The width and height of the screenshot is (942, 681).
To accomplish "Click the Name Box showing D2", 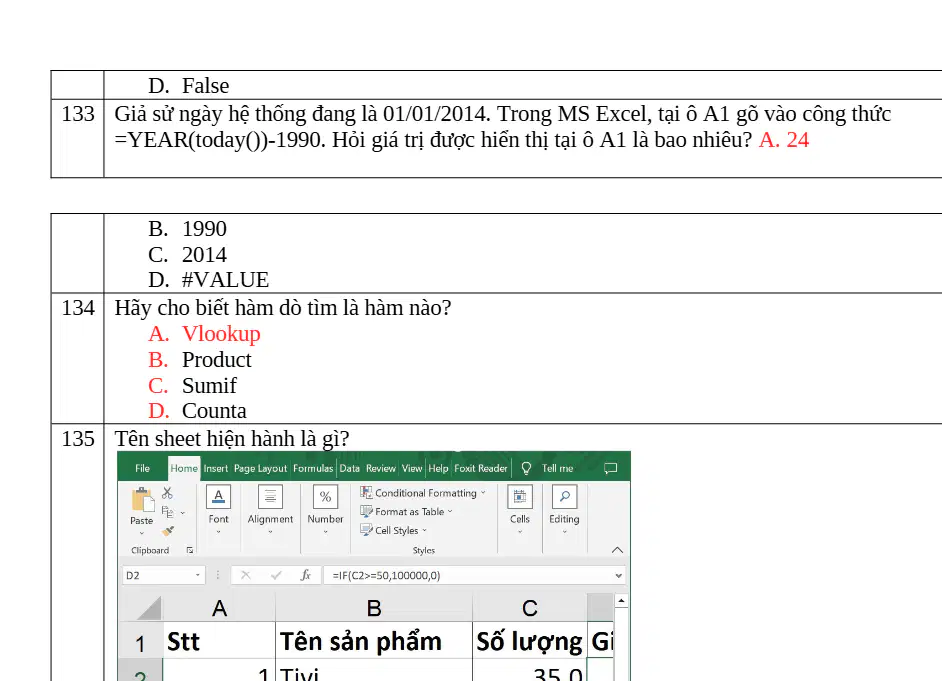I will tap(163, 575).
